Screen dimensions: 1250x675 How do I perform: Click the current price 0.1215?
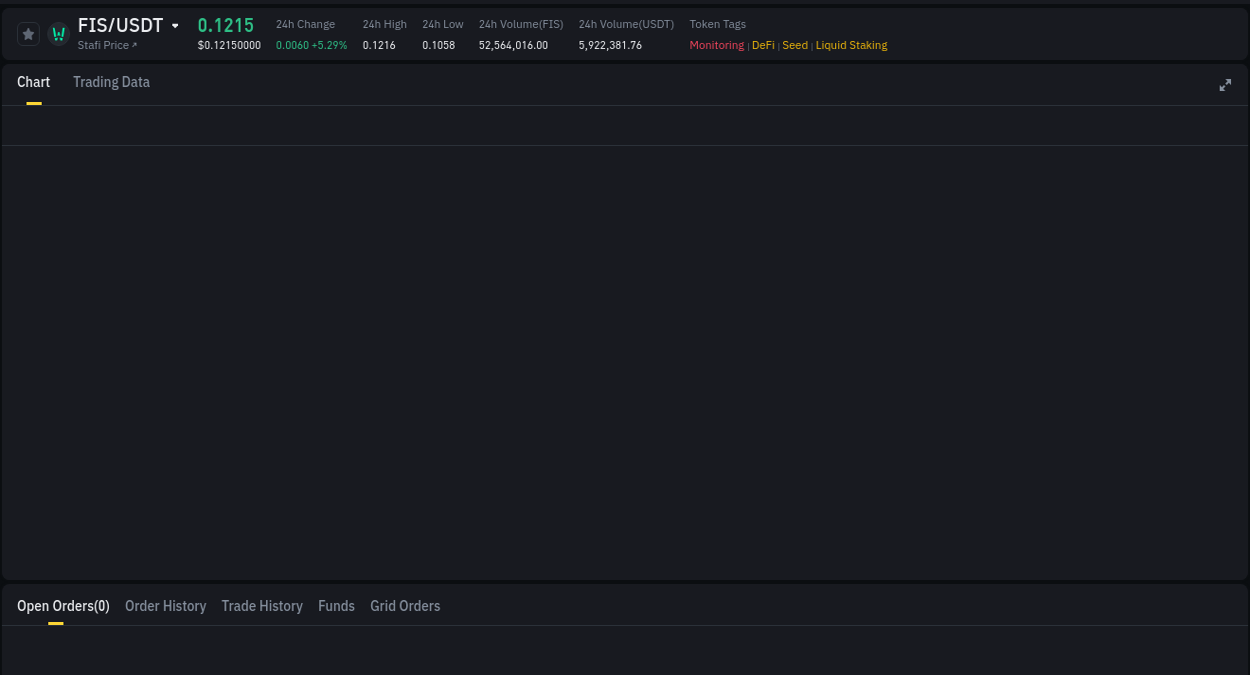click(226, 25)
